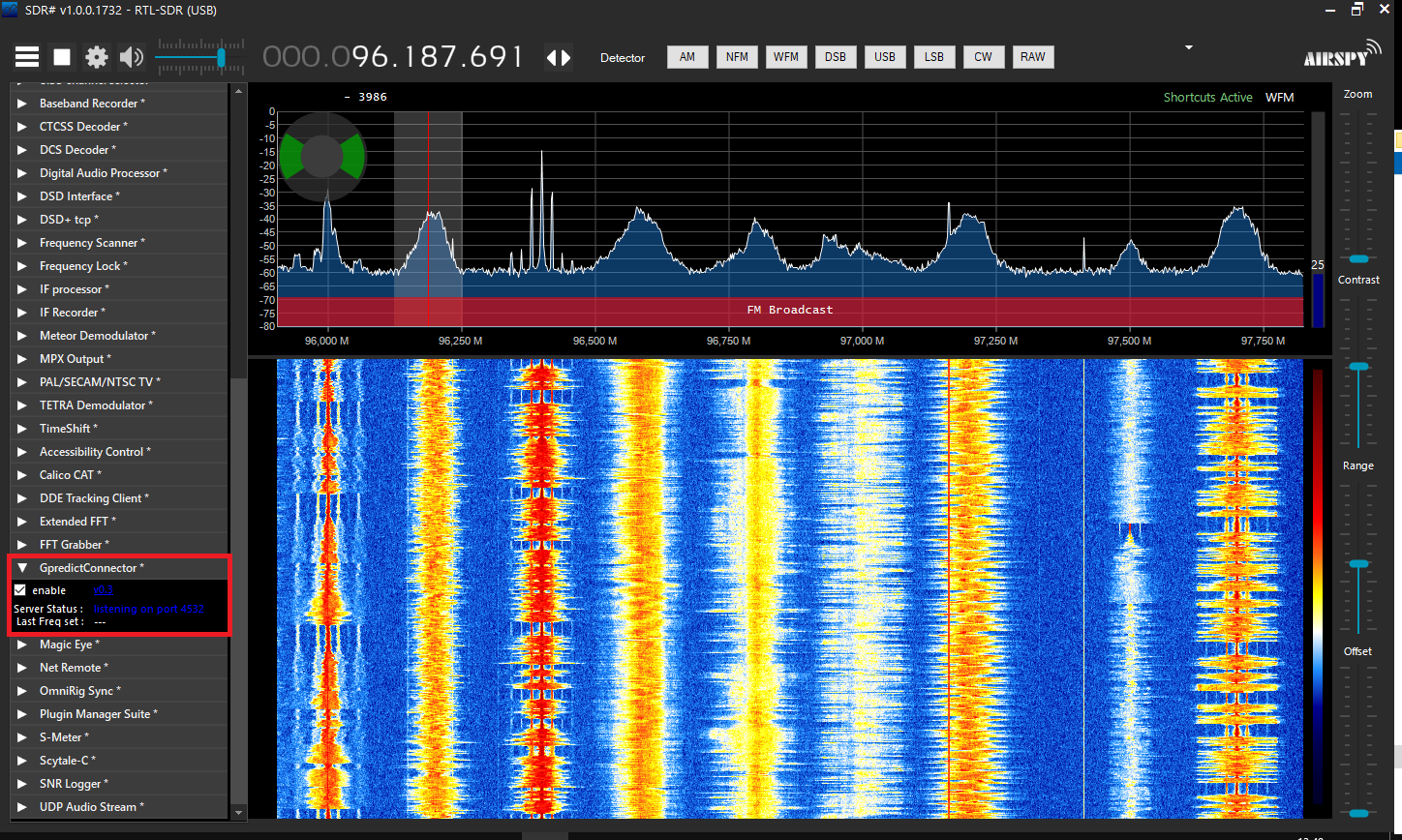Expand the DSD+ tcp plugin

(119, 220)
